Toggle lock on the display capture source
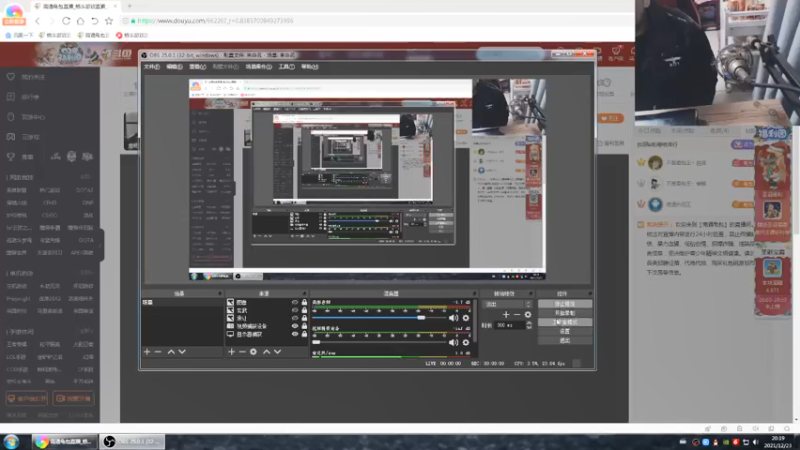The width and height of the screenshot is (800, 450). tap(304, 334)
